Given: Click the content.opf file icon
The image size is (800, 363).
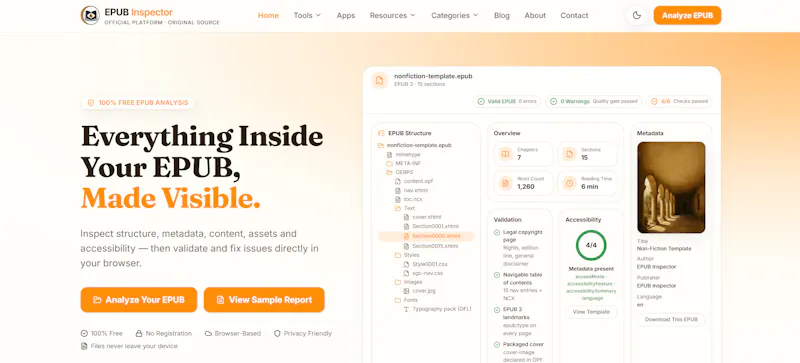Looking at the screenshot, I should click(x=398, y=181).
